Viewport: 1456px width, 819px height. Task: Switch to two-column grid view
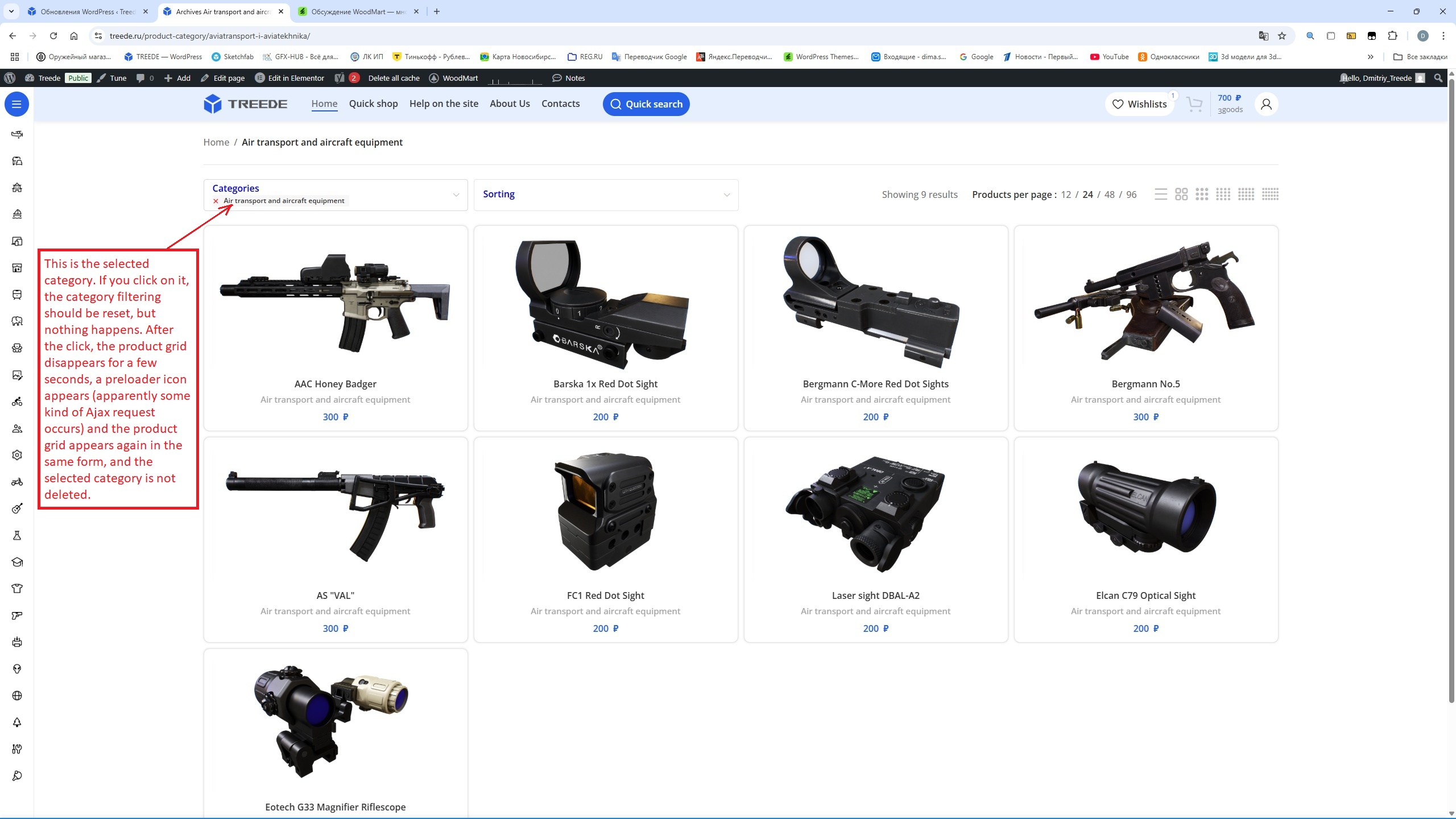[1181, 195]
